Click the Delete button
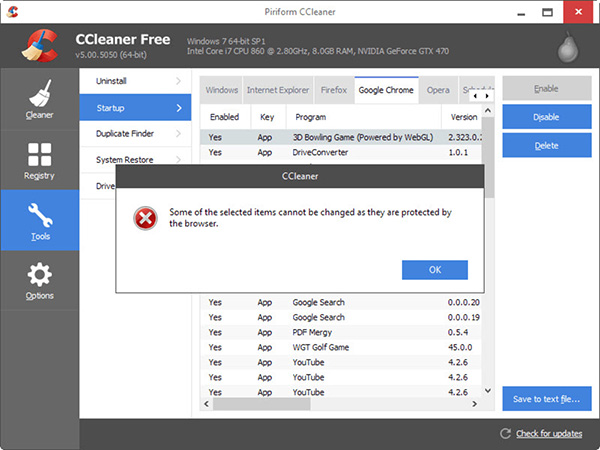The width and height of the screenshot is (600, 450). [x=546, y=145]
